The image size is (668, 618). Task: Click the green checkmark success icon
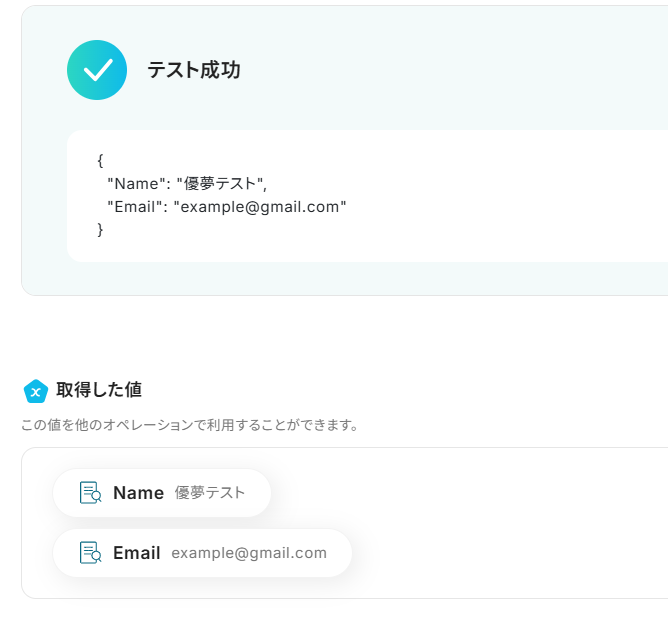pyautogui.click(x=97, y=70)
